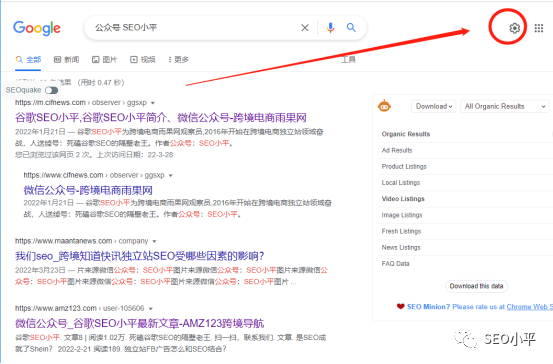
Task: Toggle the SEOquake switch
Action: point(51,90)
